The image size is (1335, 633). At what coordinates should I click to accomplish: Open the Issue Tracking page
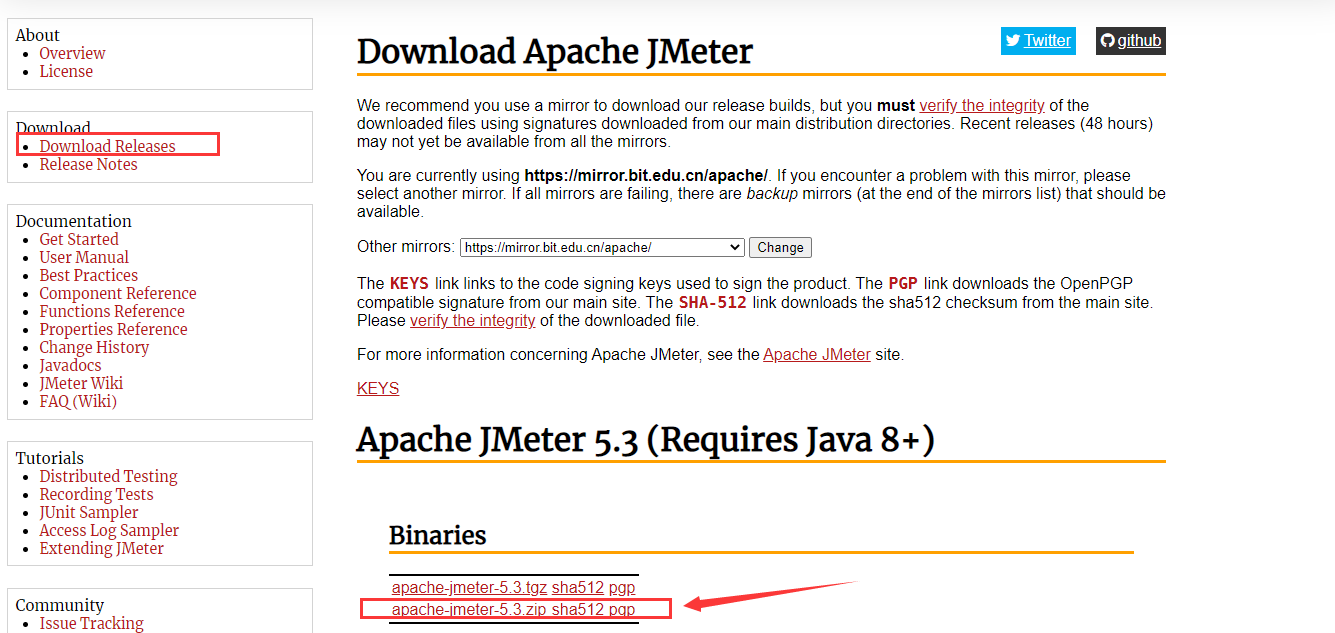[x=91, y=623]
